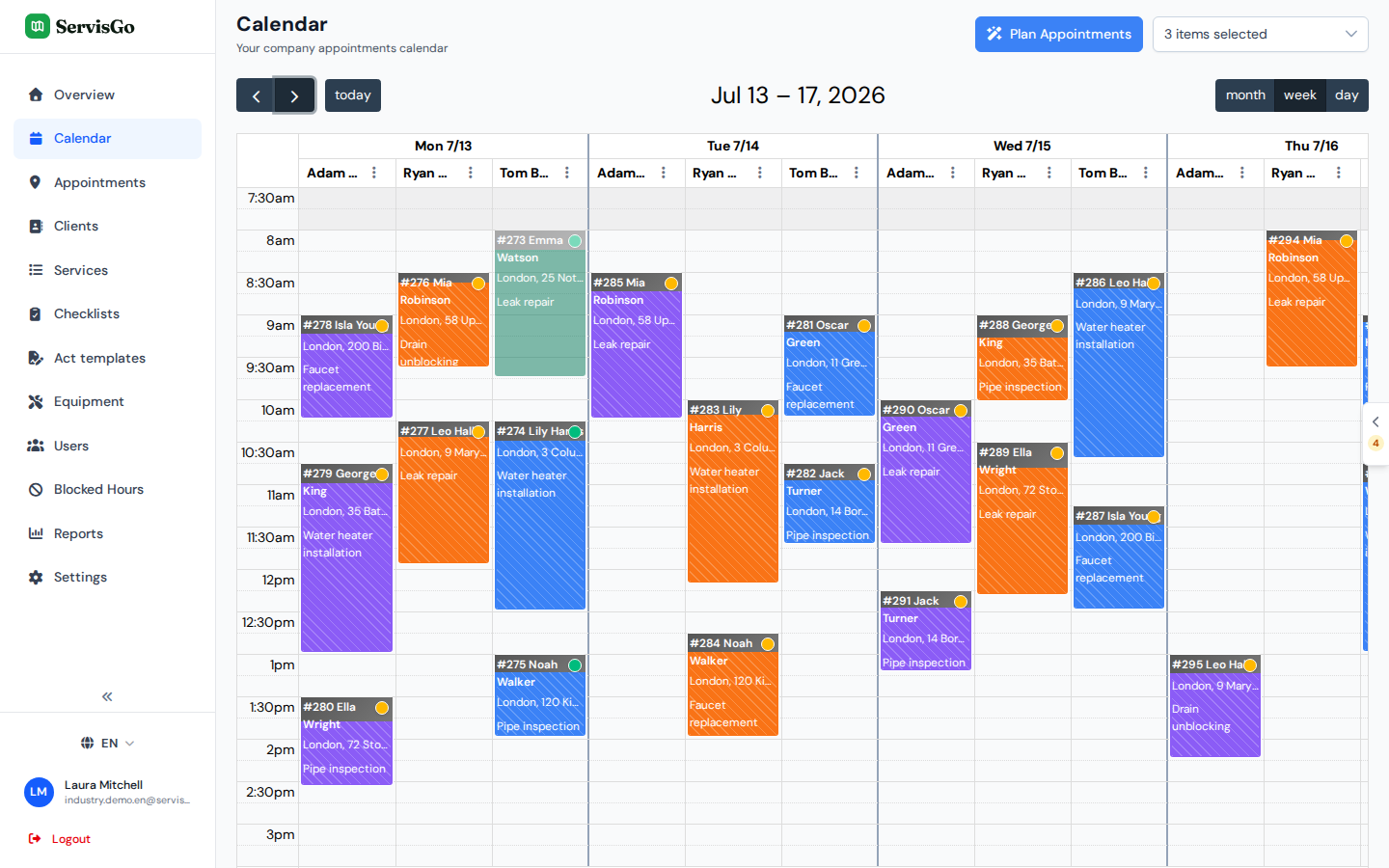The width and height of the screenshot is (1389, 868).
Task: Switch to week view
Action: click(x=1300, y=95)
